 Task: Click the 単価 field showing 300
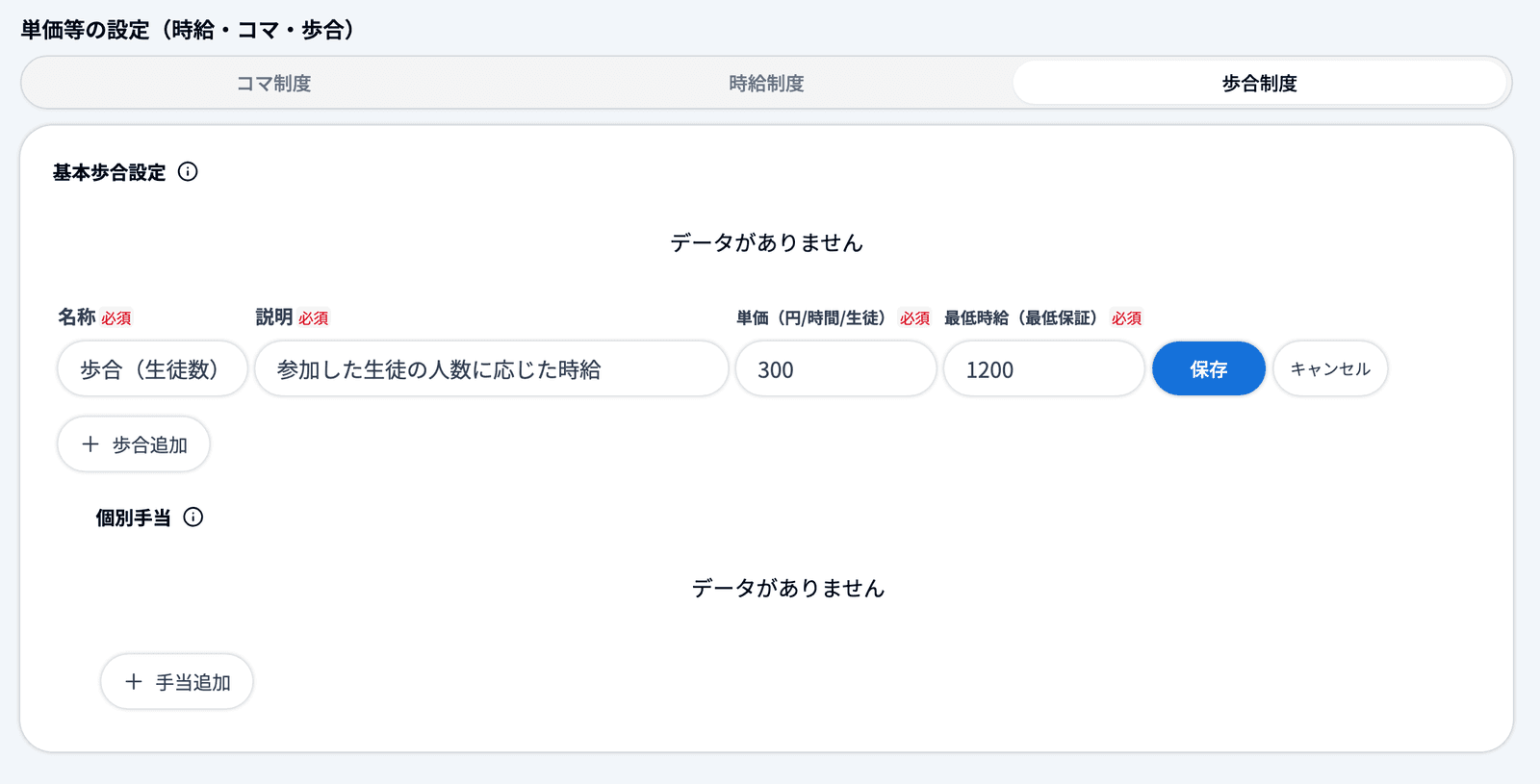tap(835, 368)
